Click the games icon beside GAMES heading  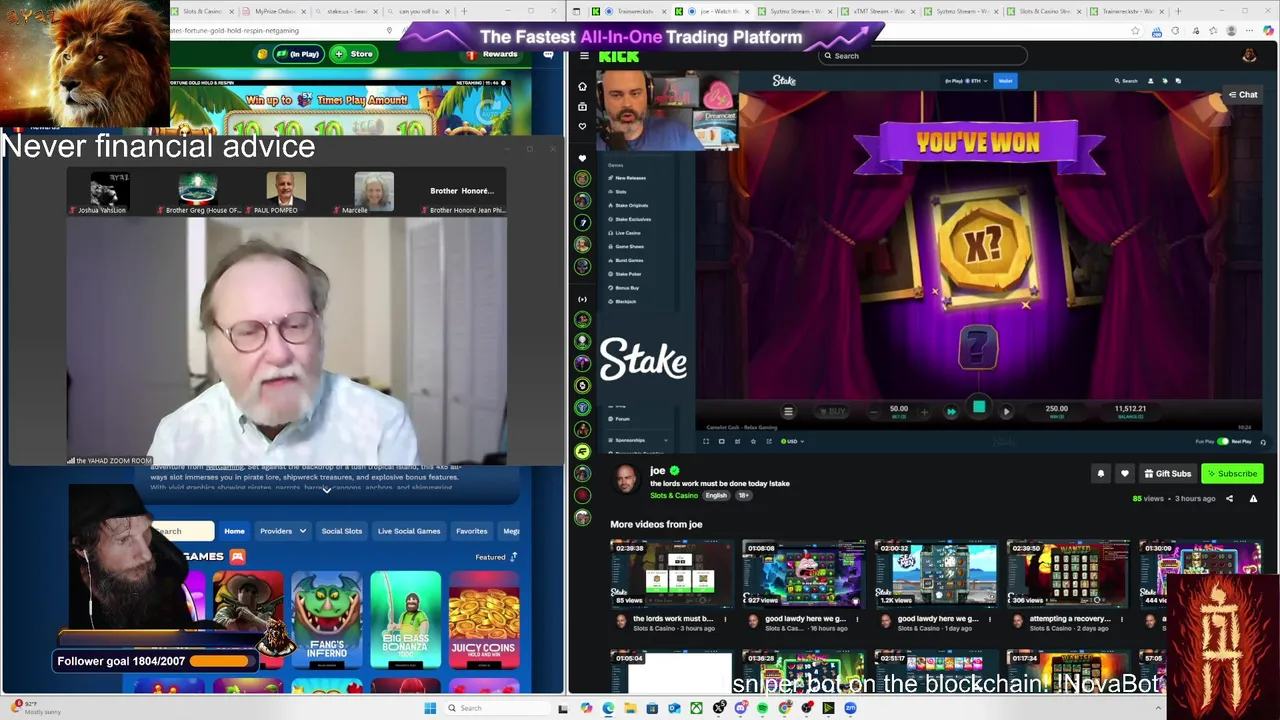(237, 556)
